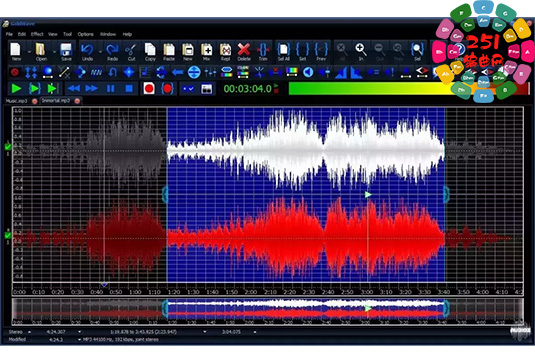Open the File menu
The height and width of the screenshot is (363, 535).
tap(9, 34)
